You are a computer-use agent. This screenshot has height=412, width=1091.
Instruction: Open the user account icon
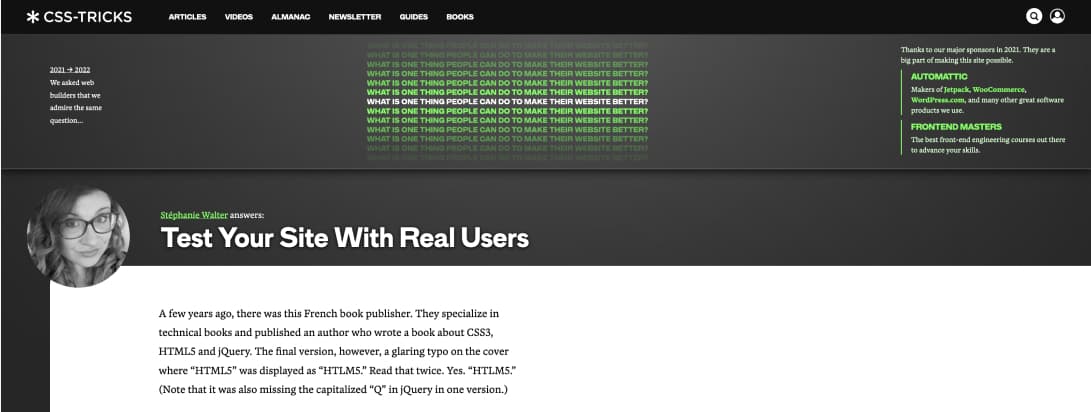[1060, 16]
